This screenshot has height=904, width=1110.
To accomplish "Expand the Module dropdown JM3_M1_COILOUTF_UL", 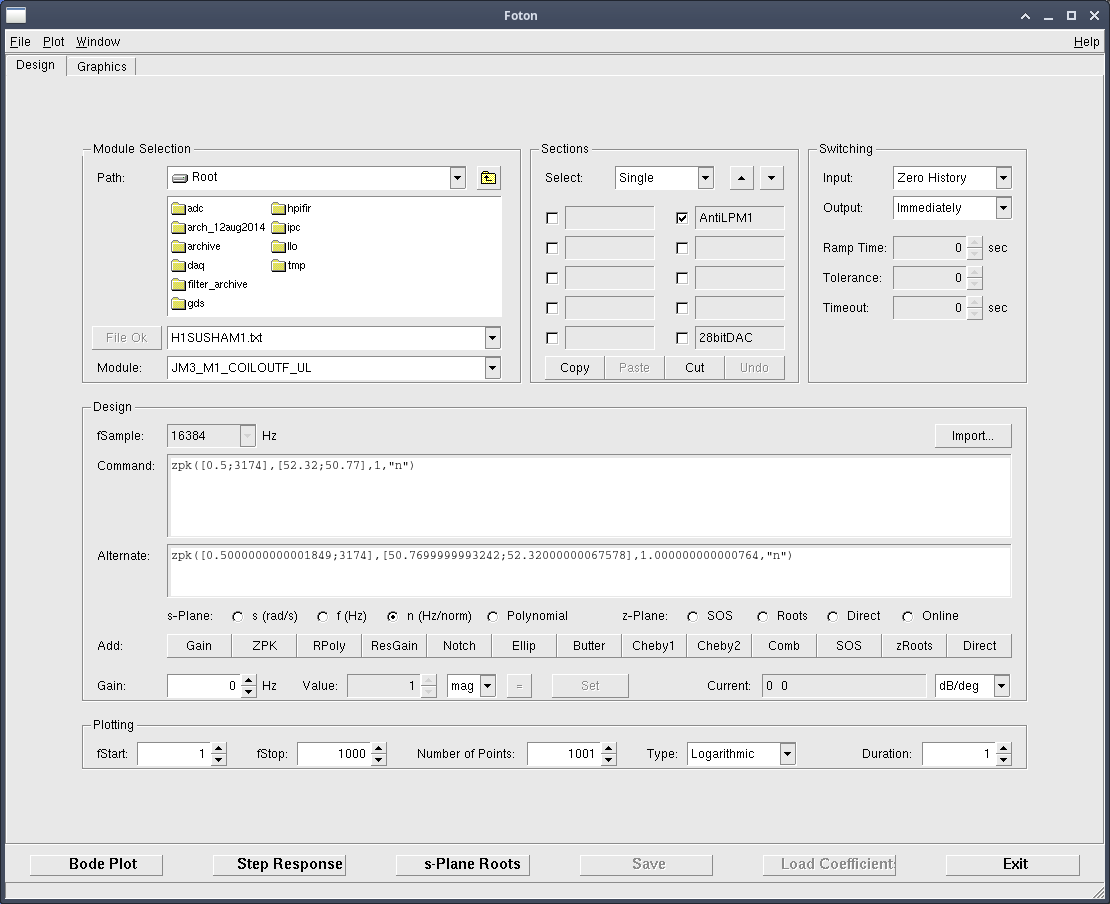I will [492, 368].
